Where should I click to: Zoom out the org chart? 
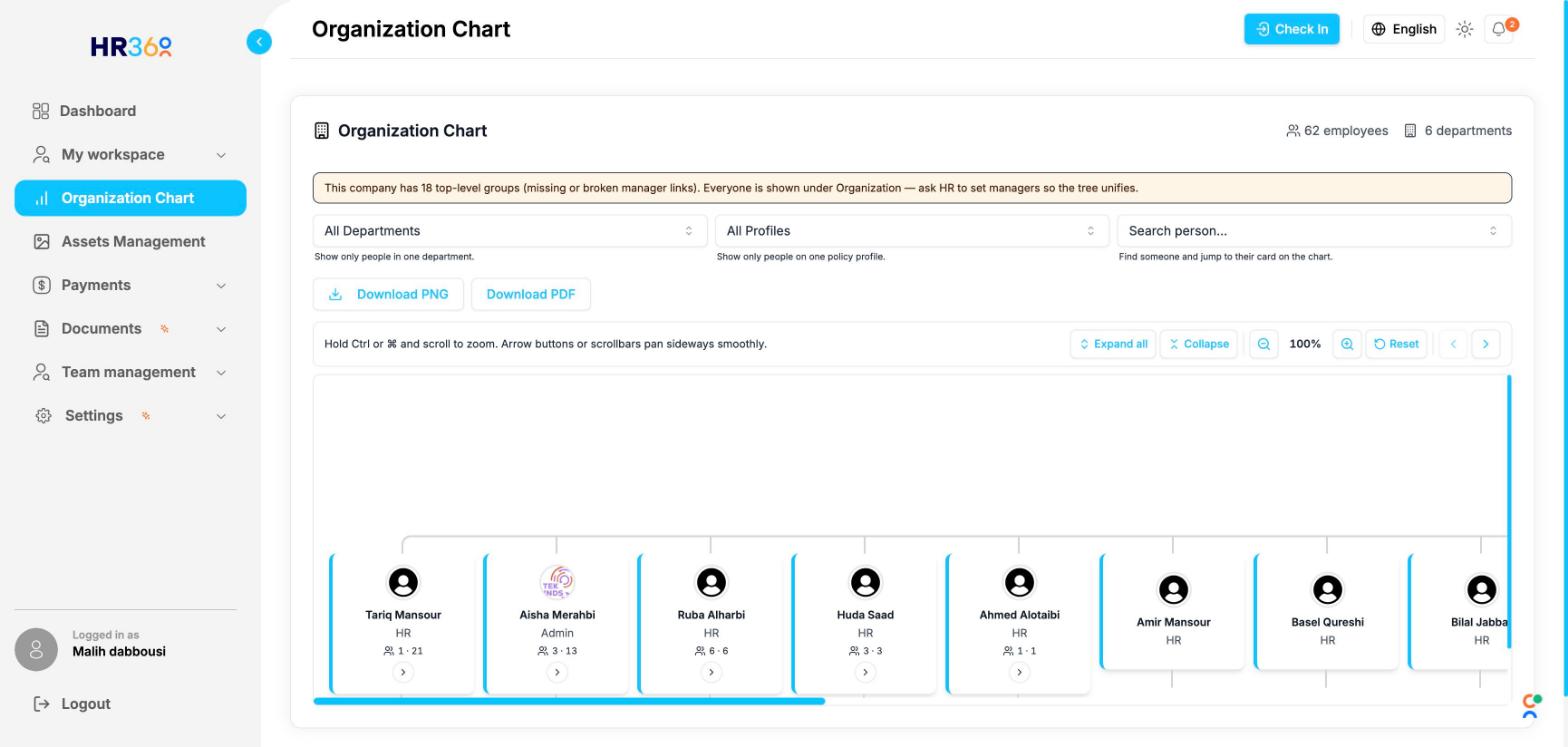[x=1263, y=344]
